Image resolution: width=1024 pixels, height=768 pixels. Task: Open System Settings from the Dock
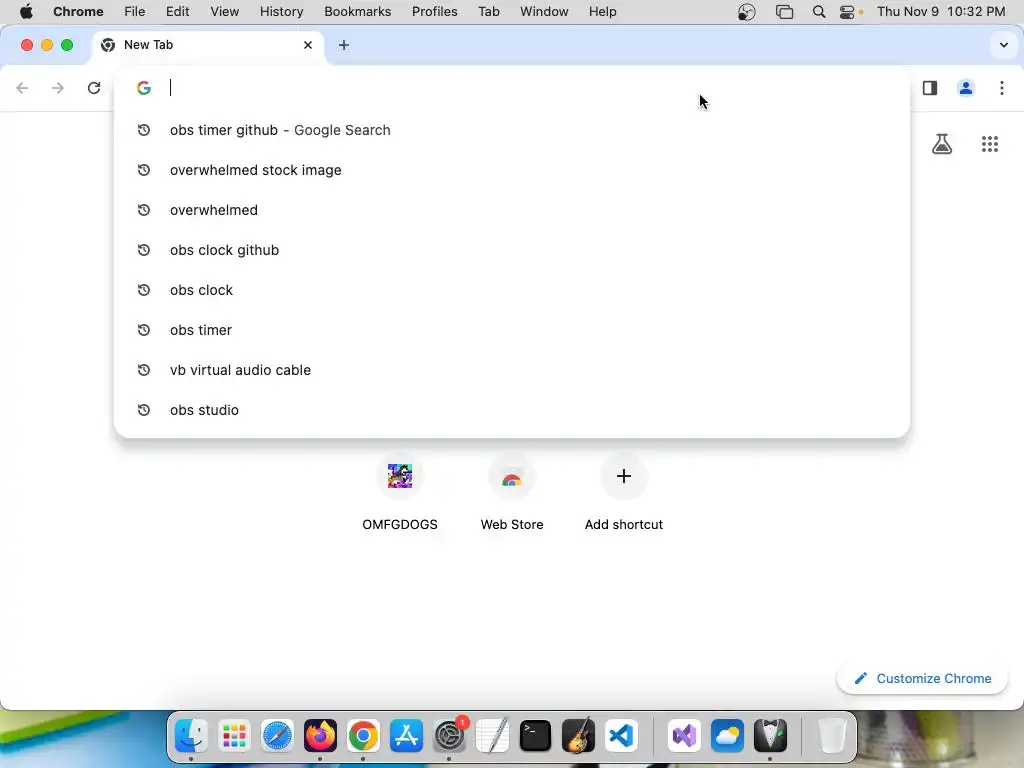click(449, 736)
